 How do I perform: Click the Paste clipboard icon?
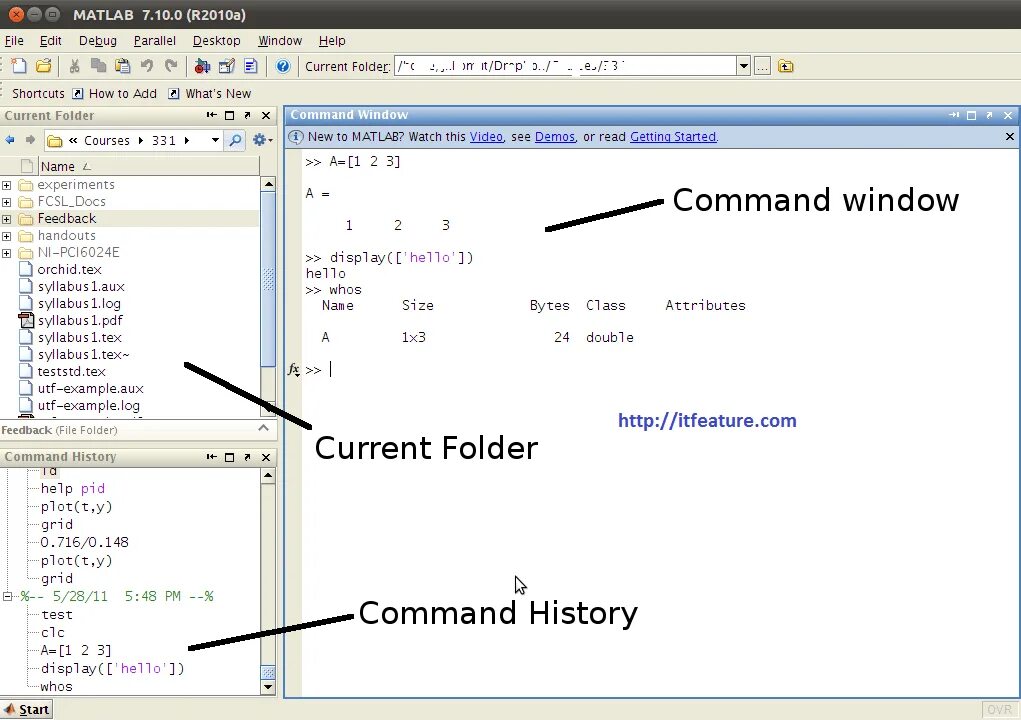pyautogui.click(x=122, y=66)
